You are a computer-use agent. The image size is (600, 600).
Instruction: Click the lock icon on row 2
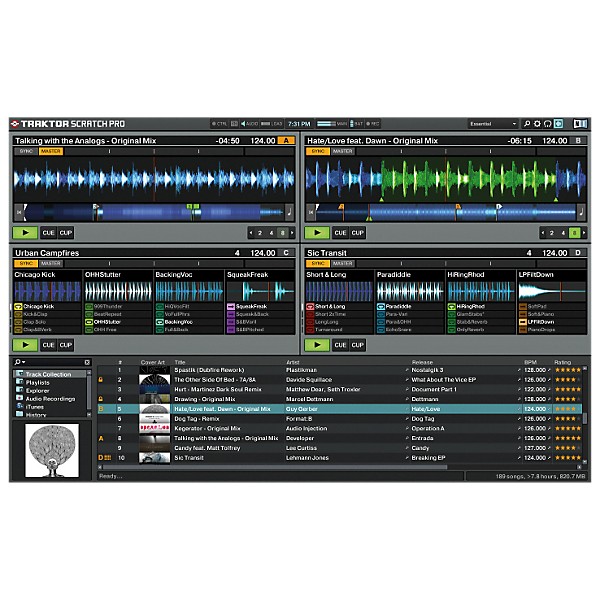[x=101, y=380]
